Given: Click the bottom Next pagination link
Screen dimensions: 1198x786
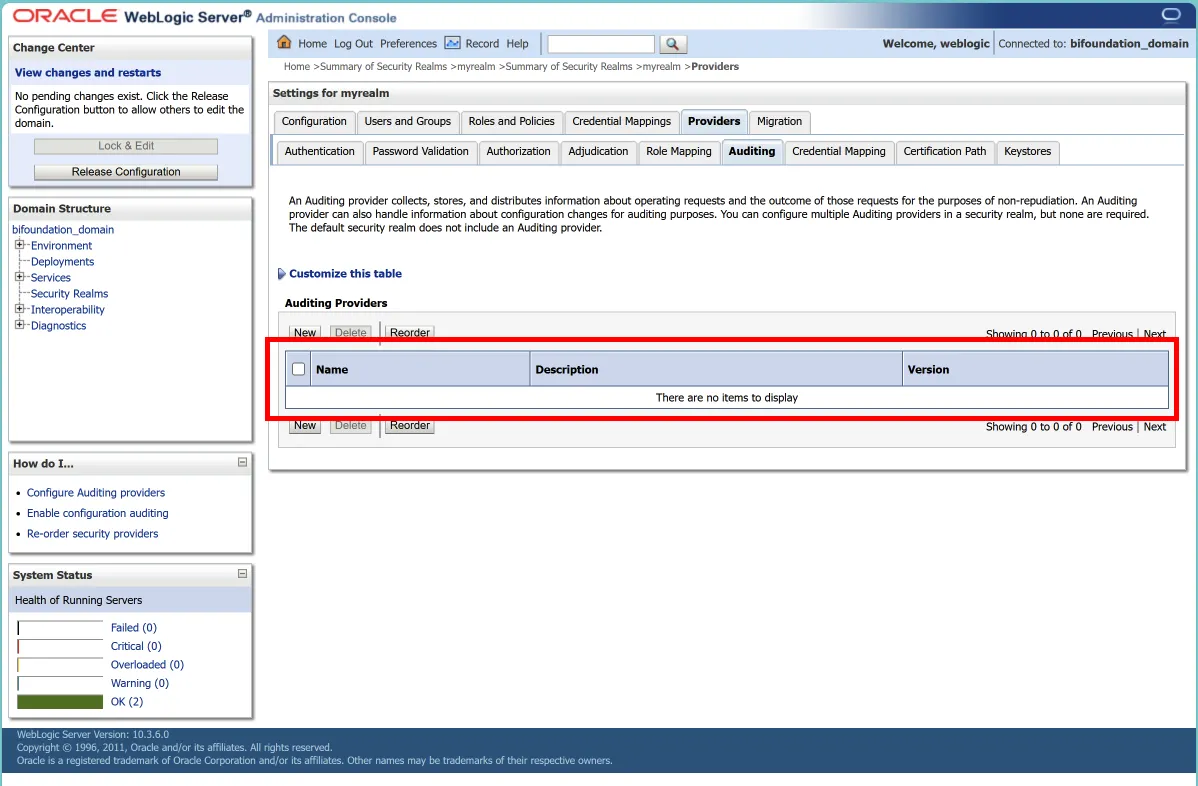Looking at the screenshot, I should pyautogui.click(x=1154, y=427).
